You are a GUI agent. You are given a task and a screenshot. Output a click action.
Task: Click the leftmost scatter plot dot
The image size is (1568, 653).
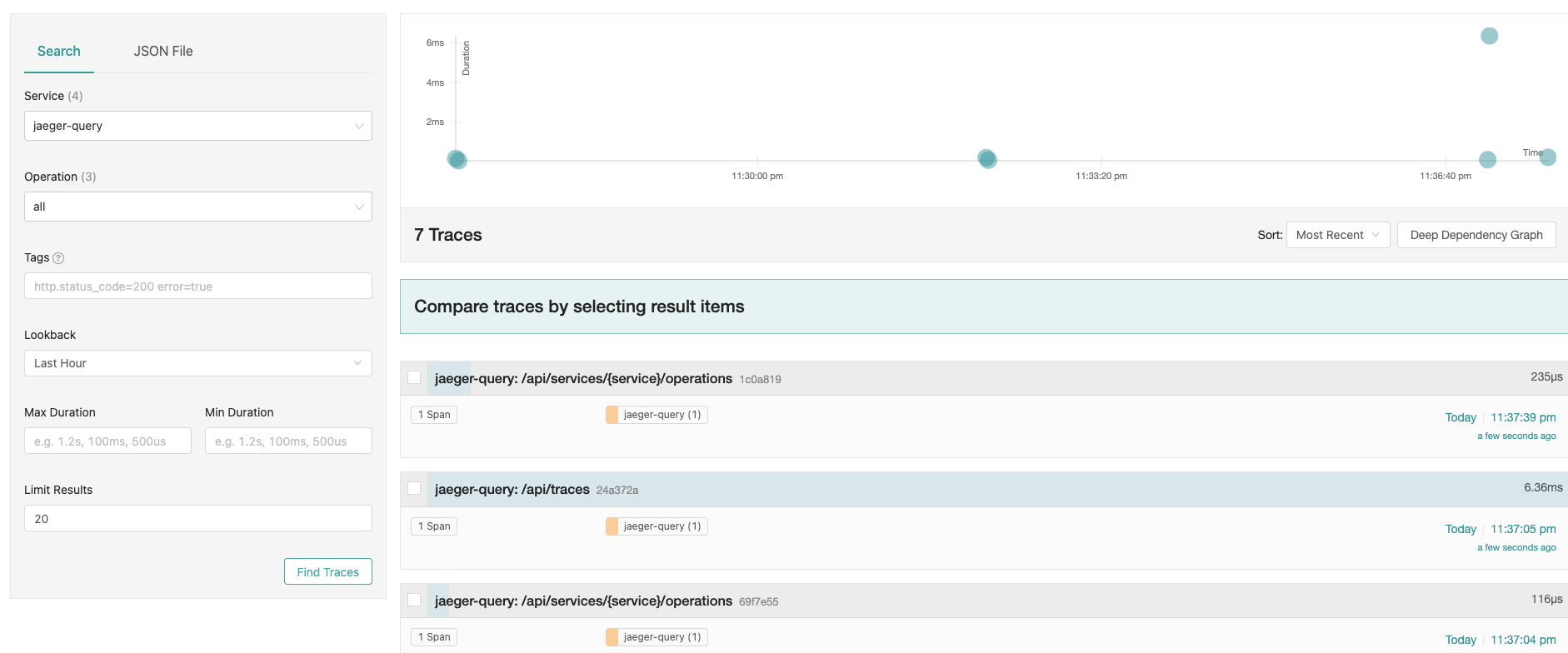coord(457,159)
